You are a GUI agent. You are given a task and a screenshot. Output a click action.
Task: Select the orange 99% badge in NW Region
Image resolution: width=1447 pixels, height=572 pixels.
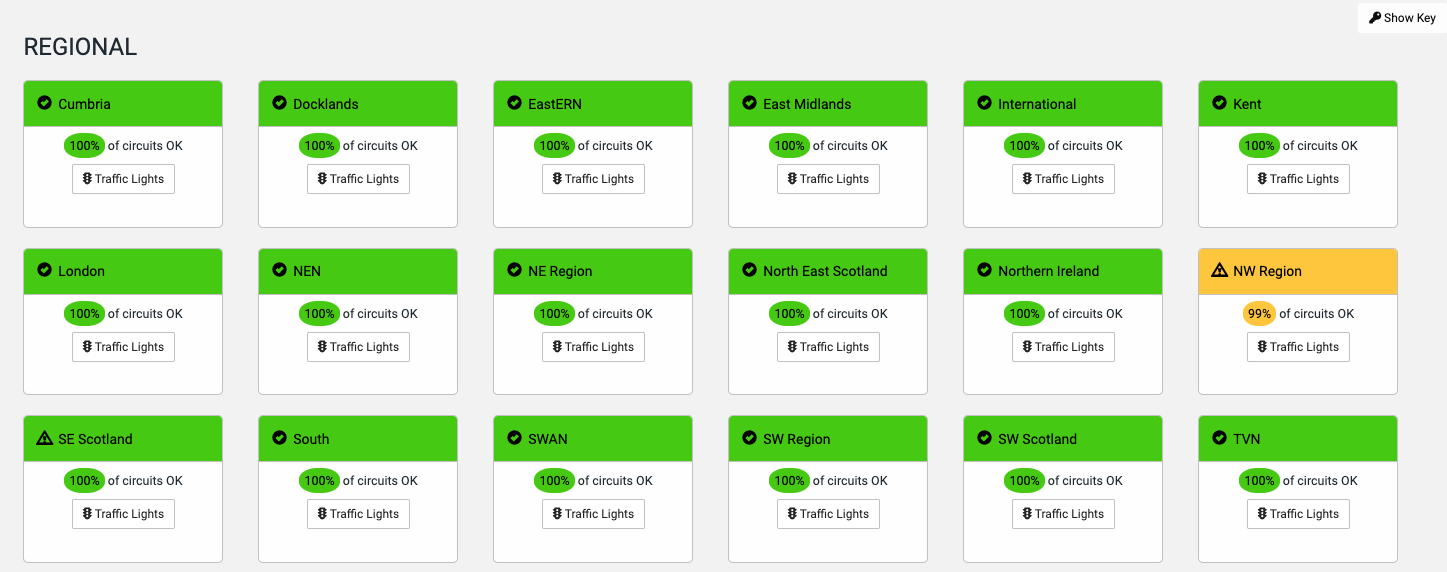[x=1259, y=314]
